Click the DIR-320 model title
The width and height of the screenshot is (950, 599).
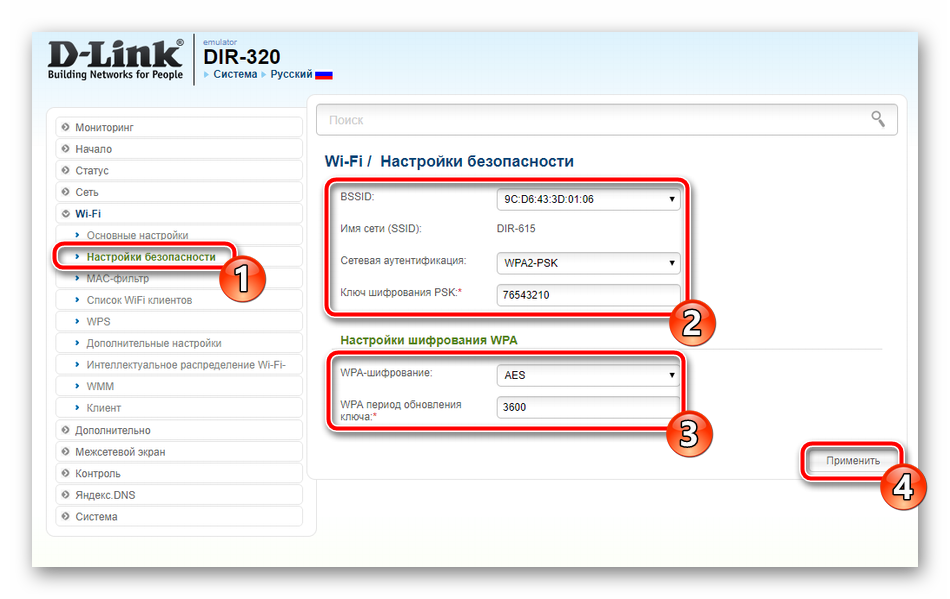click(242, 56)
